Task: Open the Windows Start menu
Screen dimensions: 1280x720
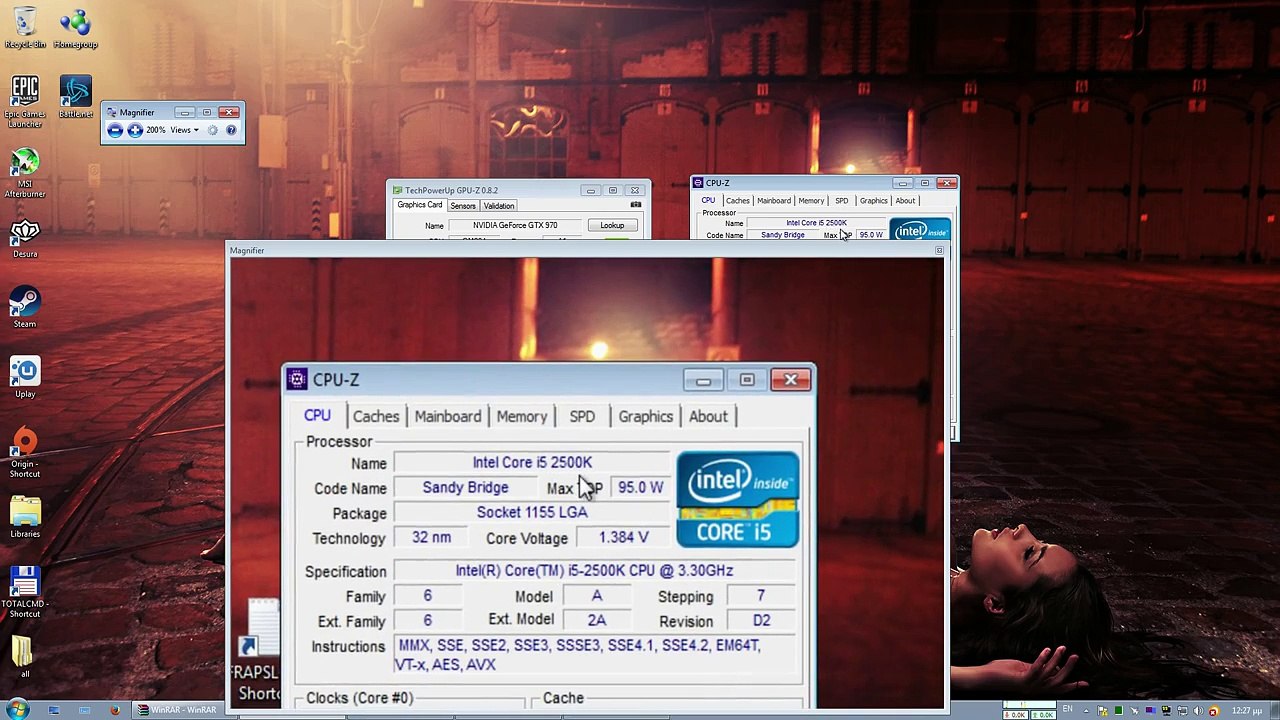Action: point(18,710)
